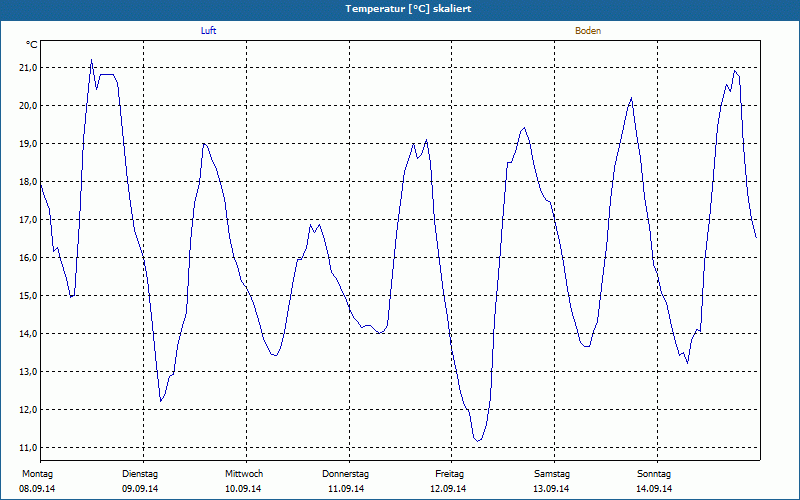
Task: Click the 20,0 y-axis value
Action: 28,106
